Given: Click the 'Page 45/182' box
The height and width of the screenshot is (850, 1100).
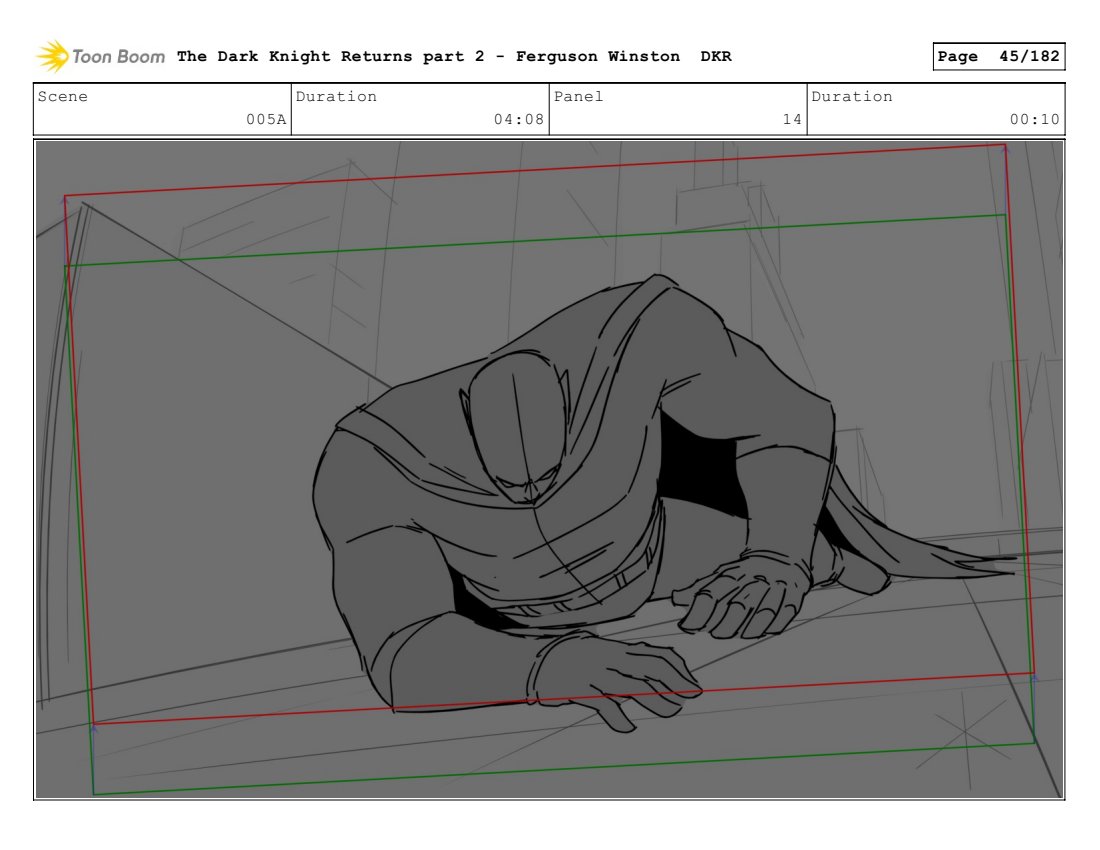Looking at the screenshot, I should (998, 56).
